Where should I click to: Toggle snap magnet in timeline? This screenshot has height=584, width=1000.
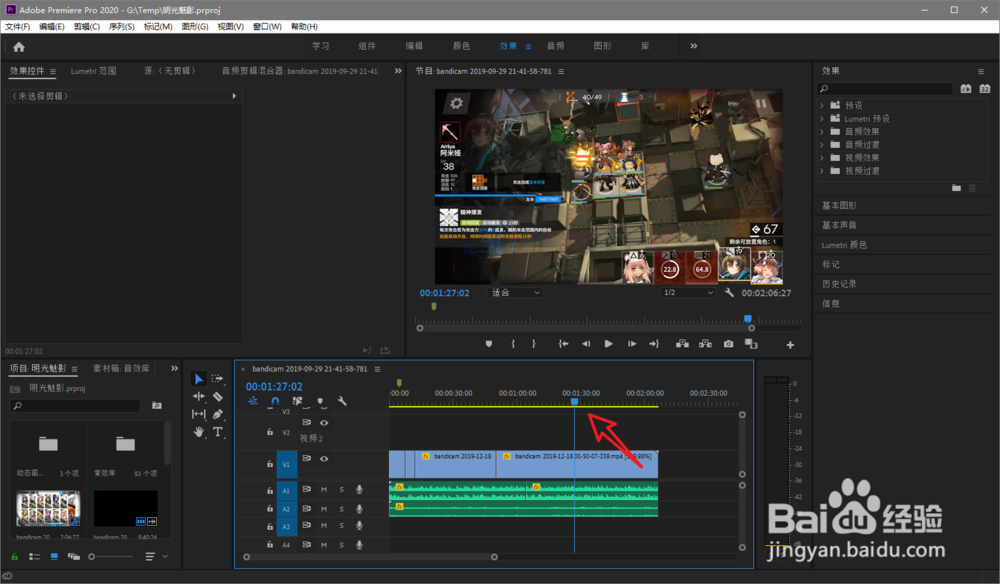pyautogui.click(x=275, y=401)
